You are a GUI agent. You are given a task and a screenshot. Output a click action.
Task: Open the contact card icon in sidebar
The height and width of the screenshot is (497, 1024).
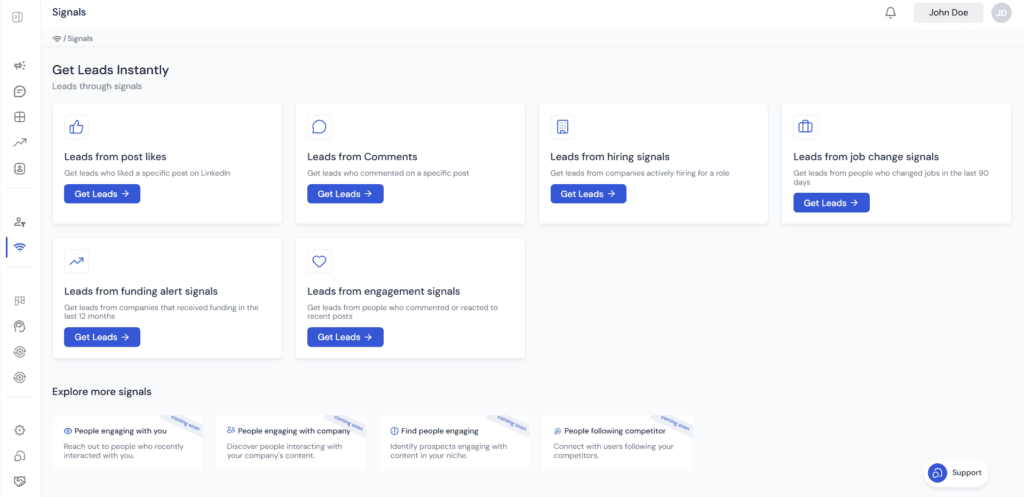pos(20,168)
